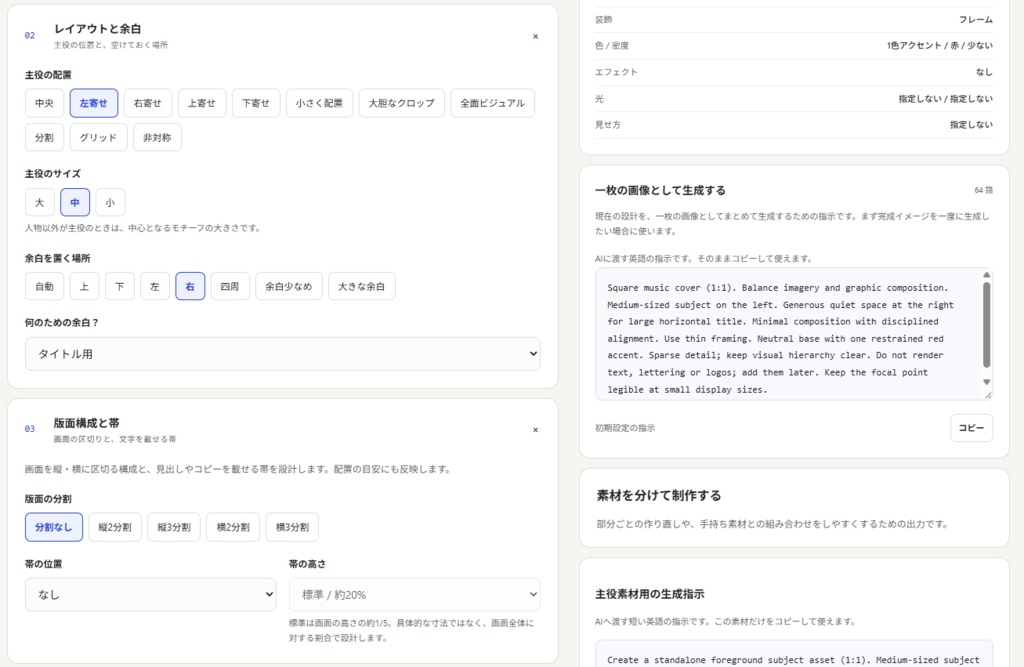Viewport: 1024px width, 667px height.
Task: Click the 03 section number label
Action: coord(30,429)
